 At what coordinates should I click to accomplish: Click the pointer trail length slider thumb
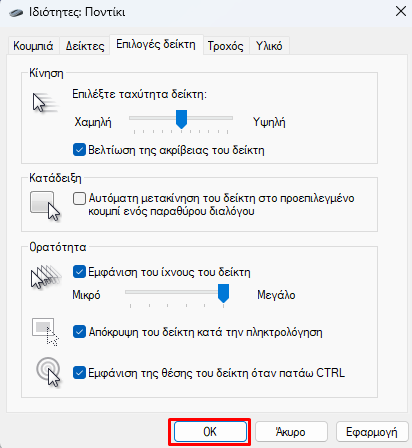click(223, 293)
